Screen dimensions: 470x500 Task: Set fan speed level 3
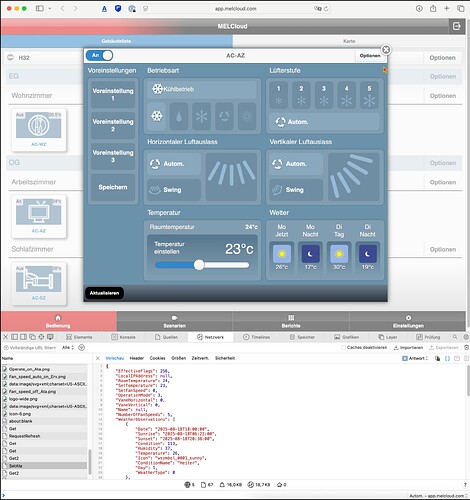[x=324, y=95]
